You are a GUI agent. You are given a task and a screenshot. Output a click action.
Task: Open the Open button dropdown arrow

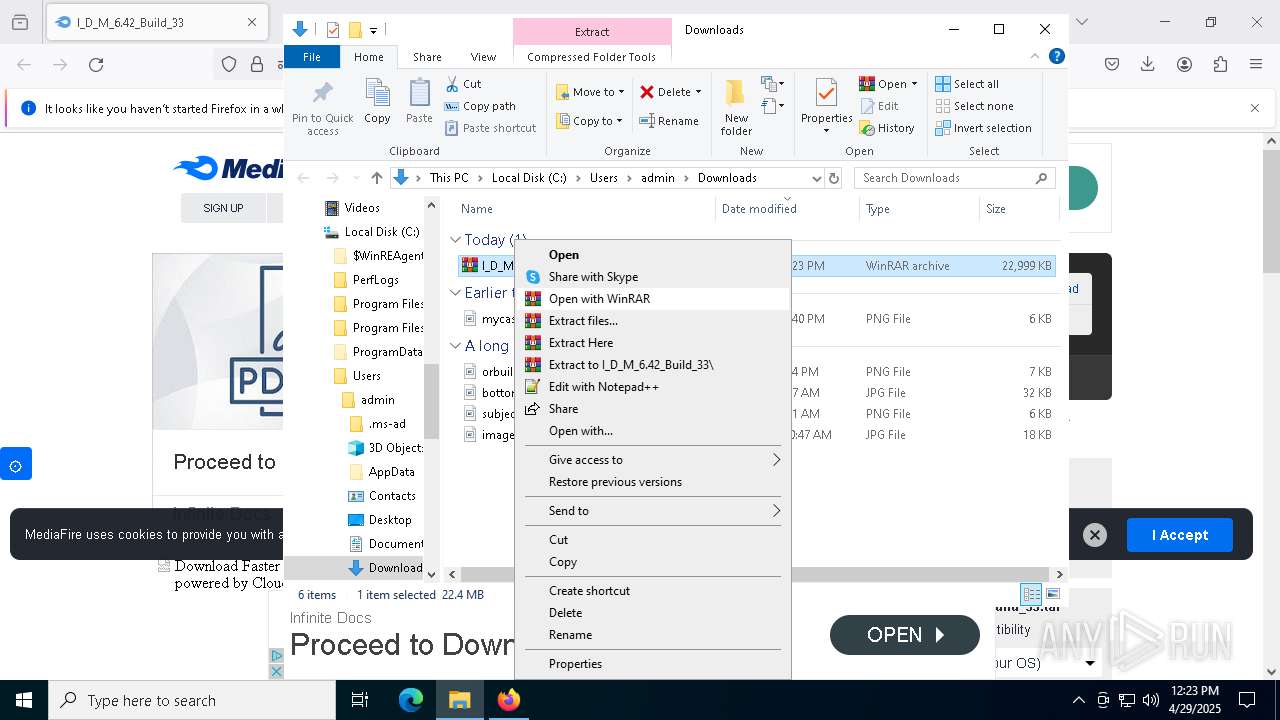[x=914, y=84]
